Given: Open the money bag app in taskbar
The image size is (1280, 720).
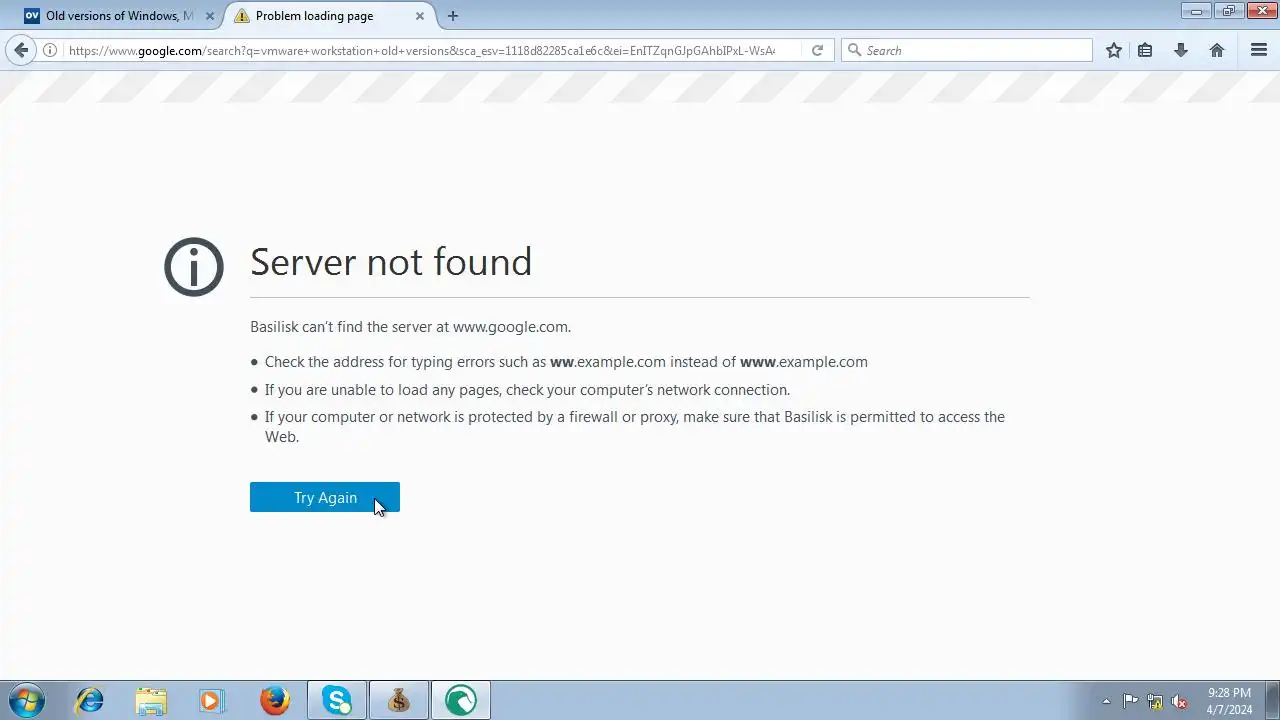Looking at the screenshot, I should click(399, 700).
